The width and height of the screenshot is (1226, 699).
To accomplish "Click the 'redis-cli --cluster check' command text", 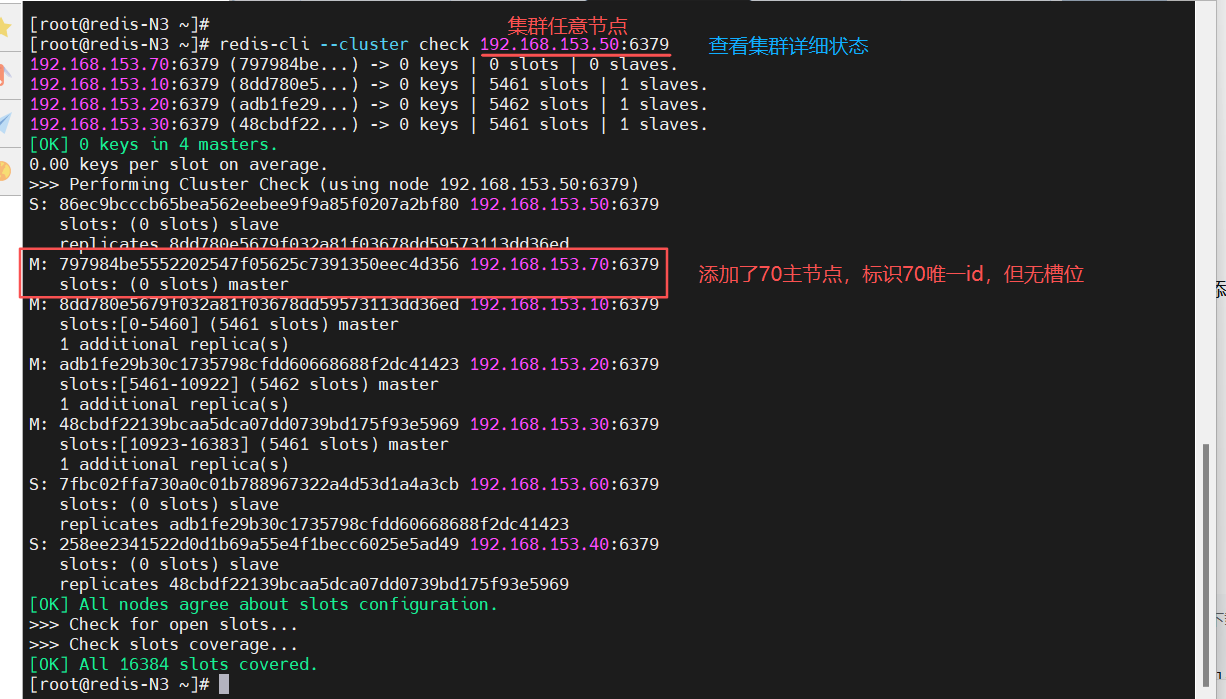I will click(x=344, y=44).
